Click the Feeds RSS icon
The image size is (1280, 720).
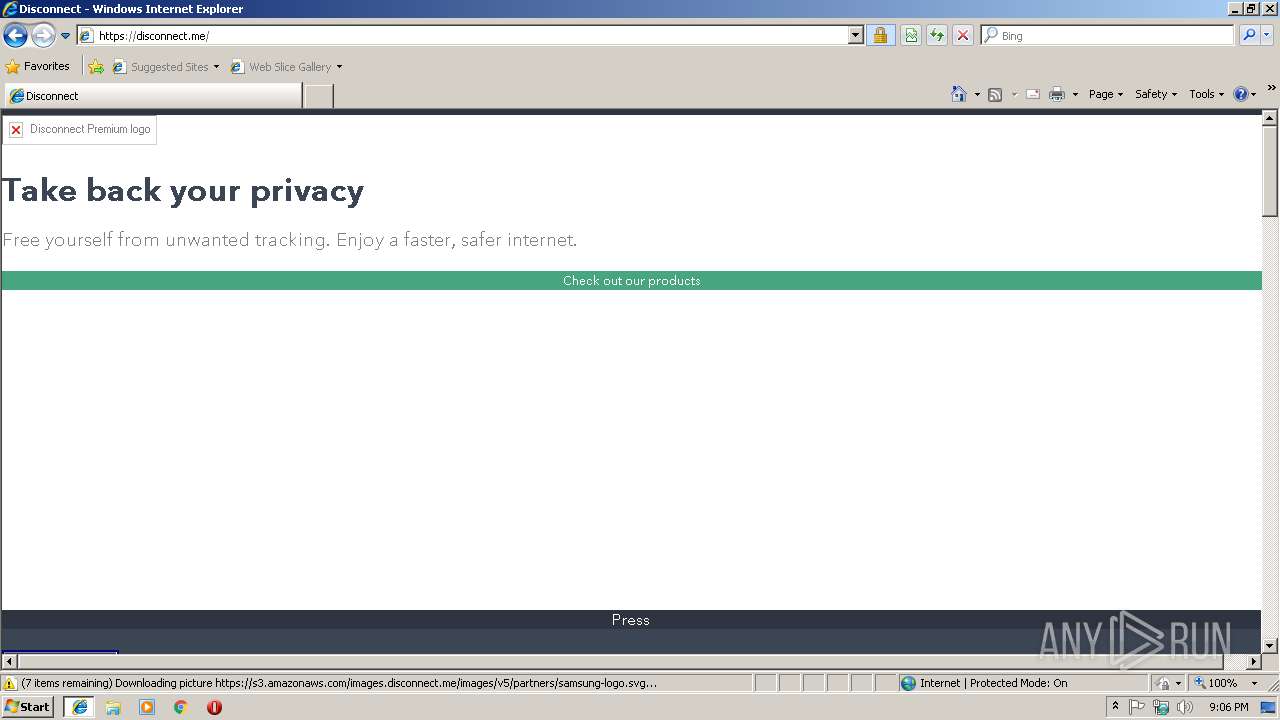click(995, 94)
